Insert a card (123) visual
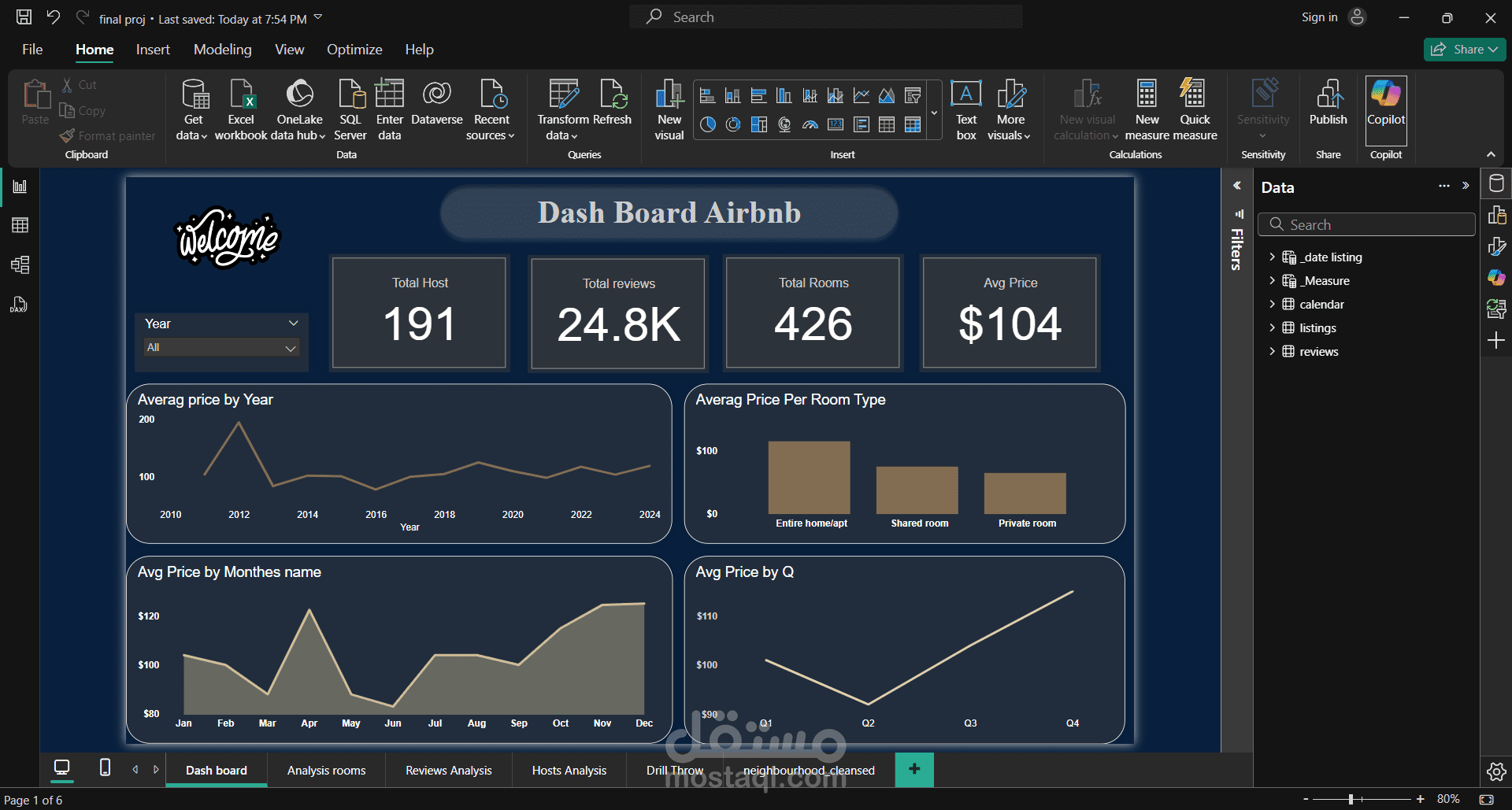Image resolution: width=1512 pixels, height=810 pixels. click(836, 124)
